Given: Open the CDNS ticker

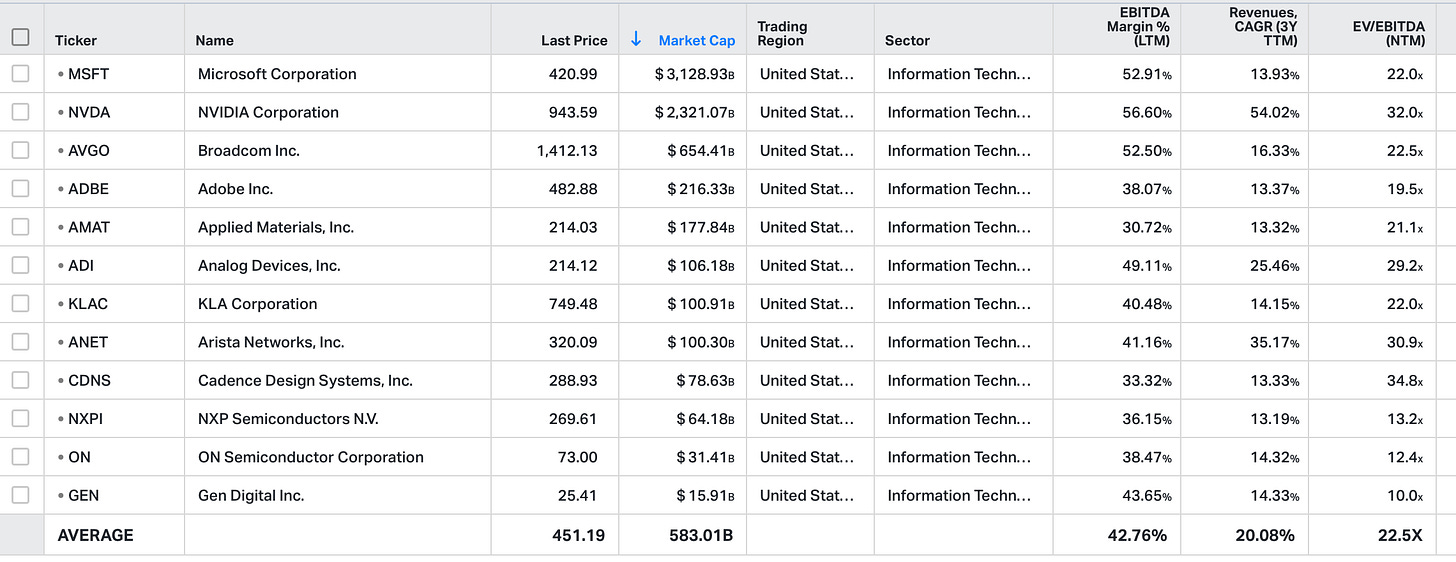Looking at the screenshot, I should (x=89, y=380).
